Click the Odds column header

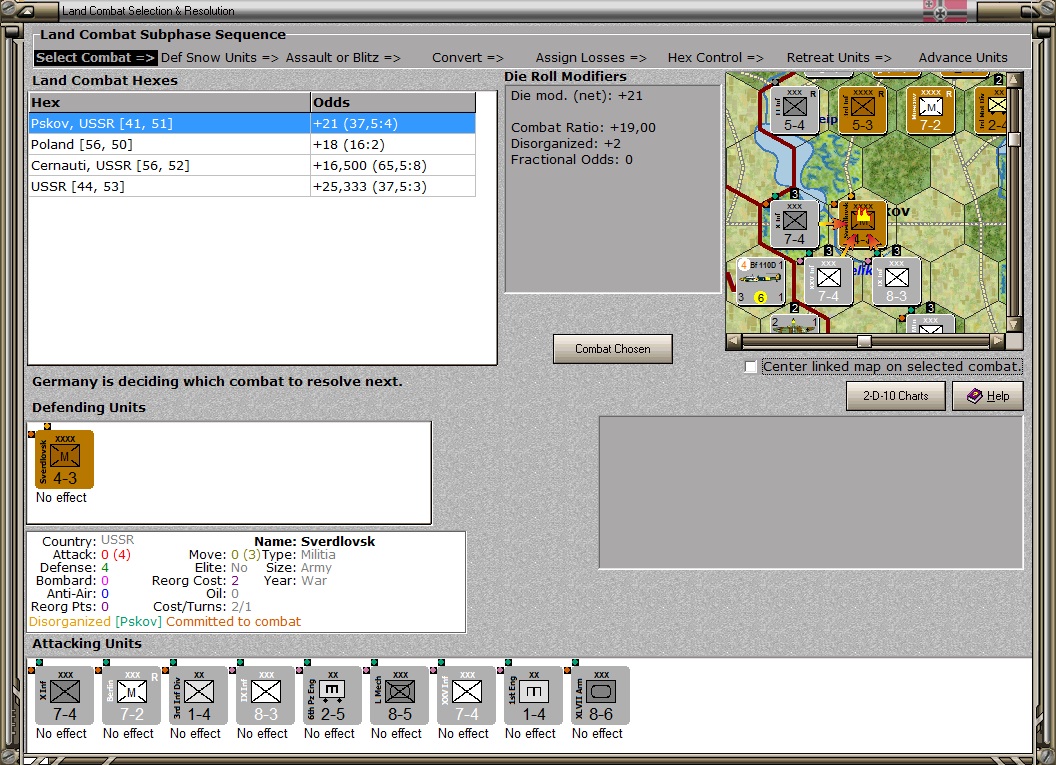click(393, 102)
